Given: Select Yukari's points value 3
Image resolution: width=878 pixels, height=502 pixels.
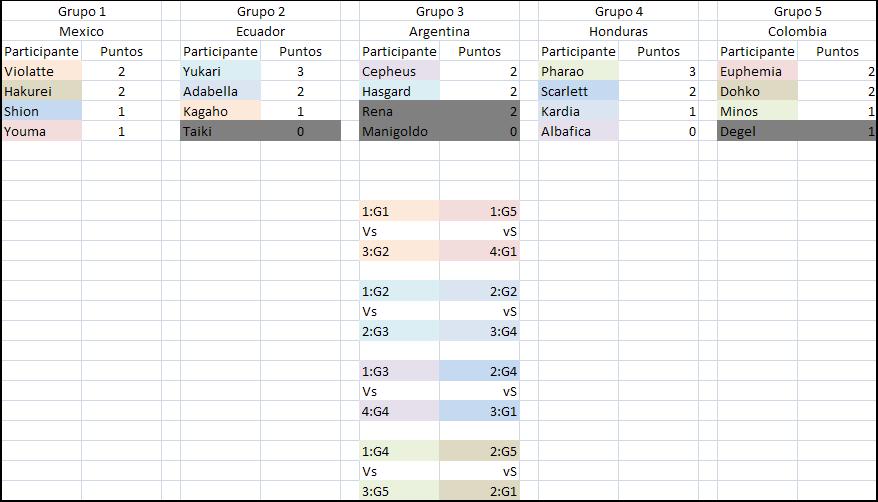Looking at the screenshot, I should click(x=301, y=71).
